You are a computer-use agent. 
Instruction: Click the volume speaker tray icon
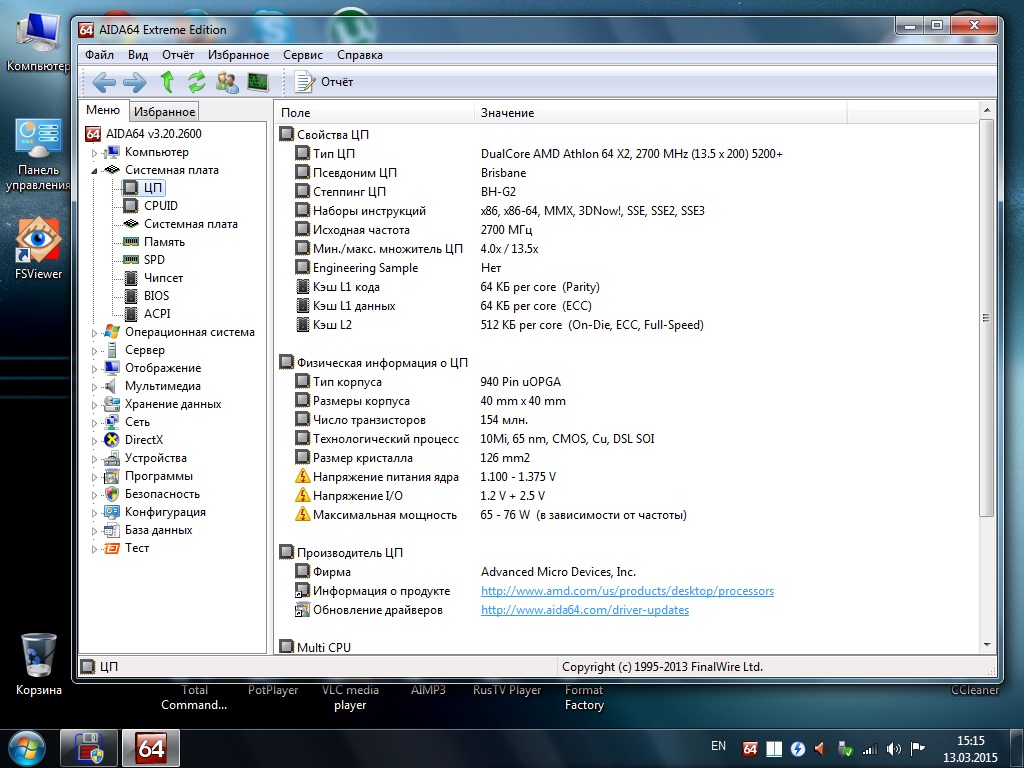click(x=894, y=749)
